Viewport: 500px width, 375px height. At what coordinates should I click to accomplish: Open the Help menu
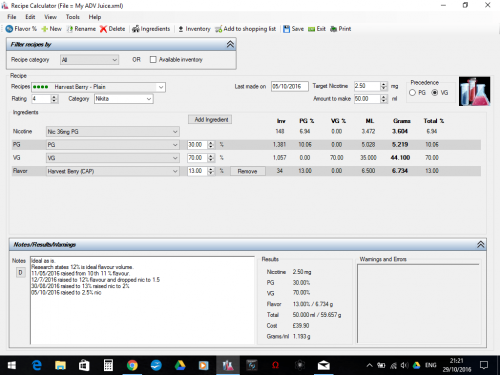pyautogui.click(x=95, y=17)
